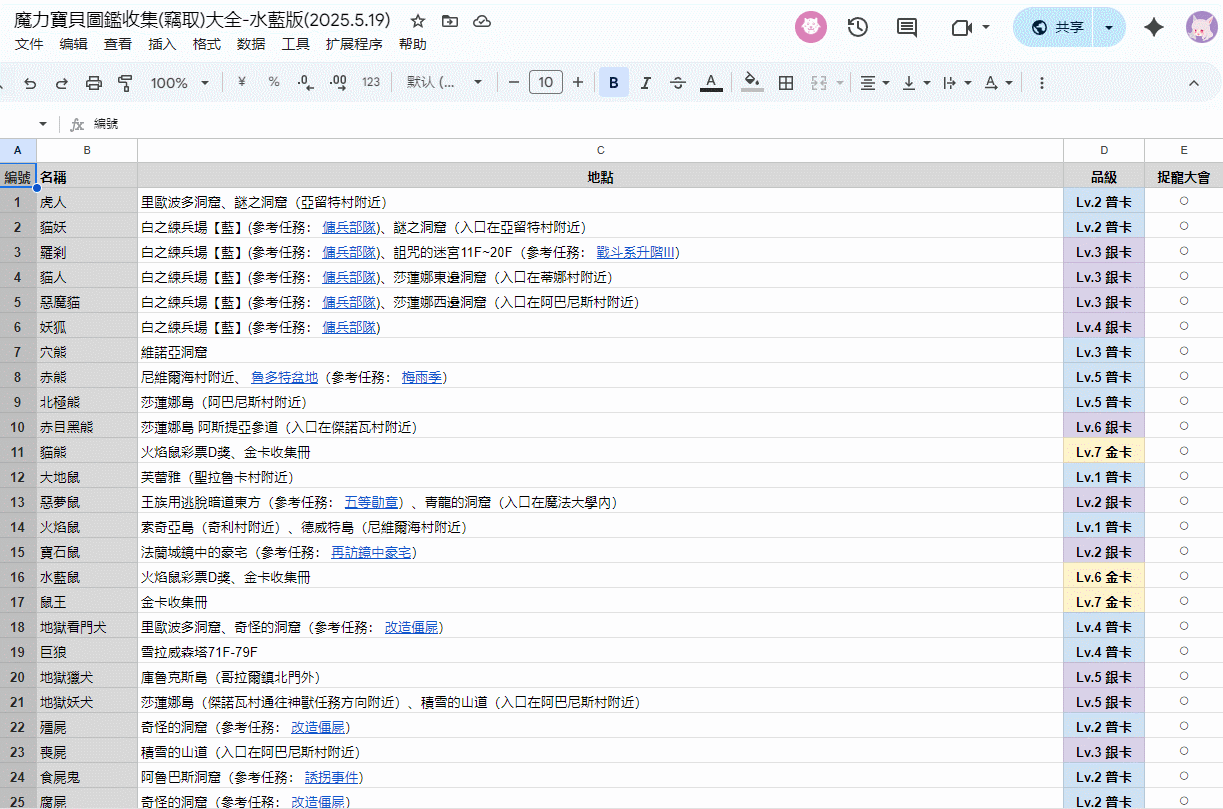
Task: Increase font size with plus button
Action: [577, 82]
